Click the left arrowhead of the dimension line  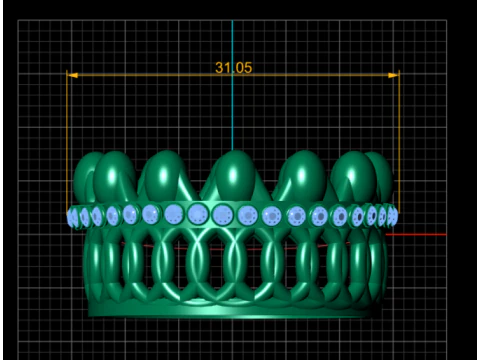(73, 75)
